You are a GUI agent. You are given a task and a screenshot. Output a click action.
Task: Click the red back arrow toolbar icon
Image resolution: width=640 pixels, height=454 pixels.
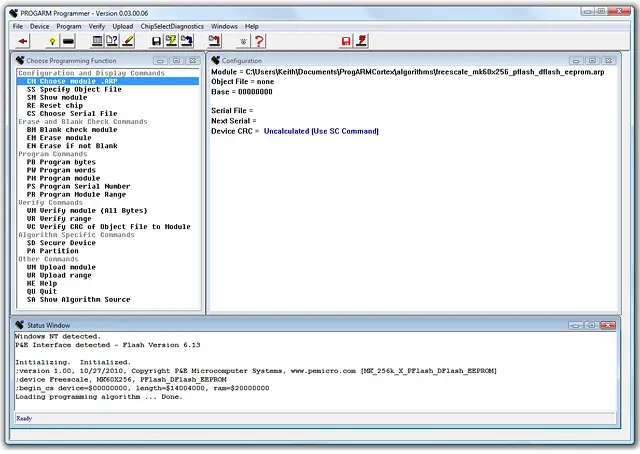click(x=23, y=41)
